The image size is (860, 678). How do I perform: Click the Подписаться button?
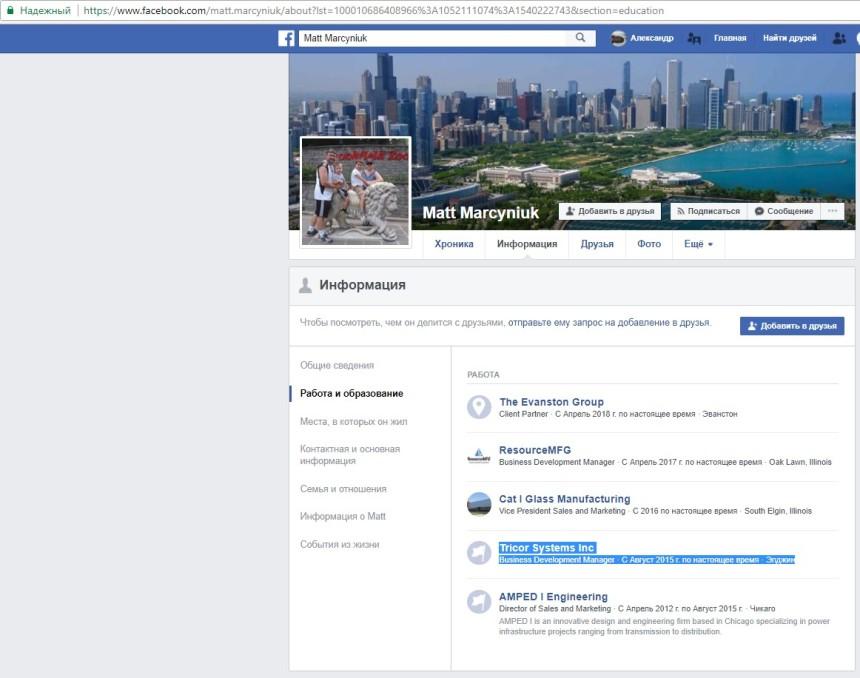[709, 211]
